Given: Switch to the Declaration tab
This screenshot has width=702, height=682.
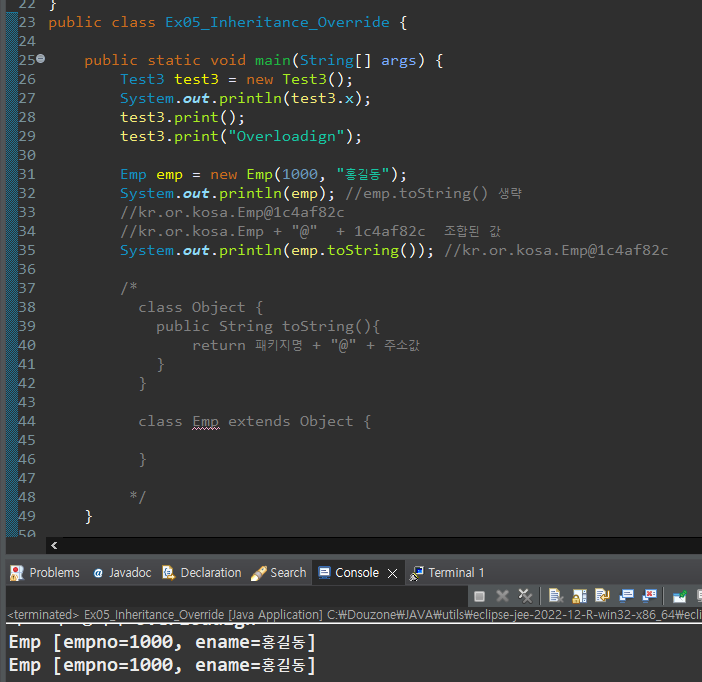Looking at the screenshot, I should 202,573.
